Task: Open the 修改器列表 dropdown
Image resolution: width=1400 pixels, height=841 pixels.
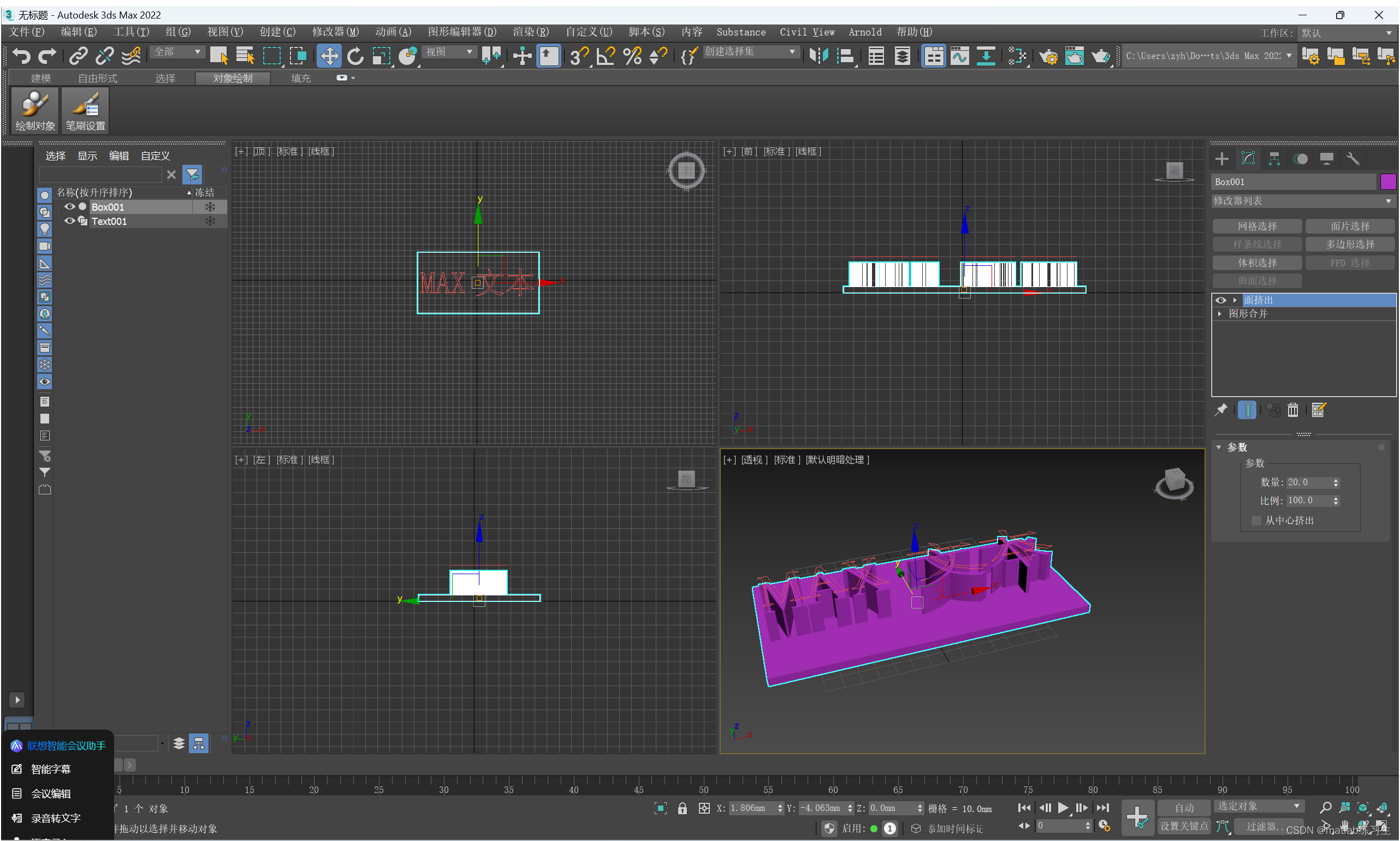Action: (1302, 201)
